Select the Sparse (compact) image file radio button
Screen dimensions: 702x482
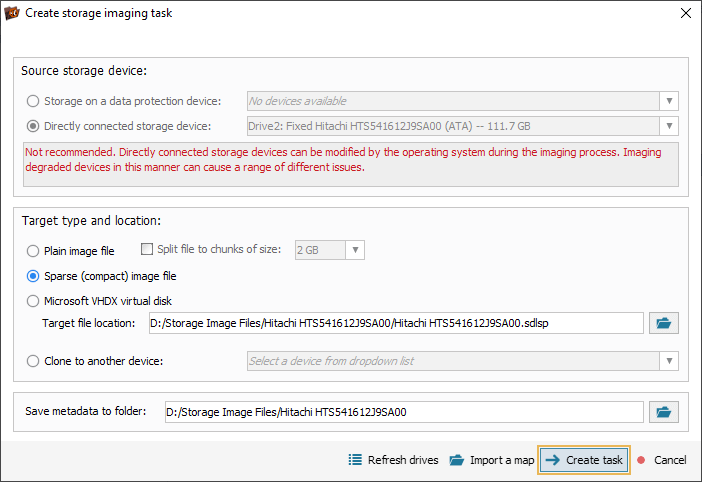(x=33, y=276)
